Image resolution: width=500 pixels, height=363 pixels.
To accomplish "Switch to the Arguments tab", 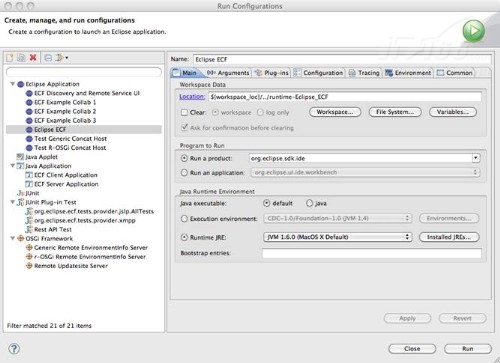I will coord(228,73).
